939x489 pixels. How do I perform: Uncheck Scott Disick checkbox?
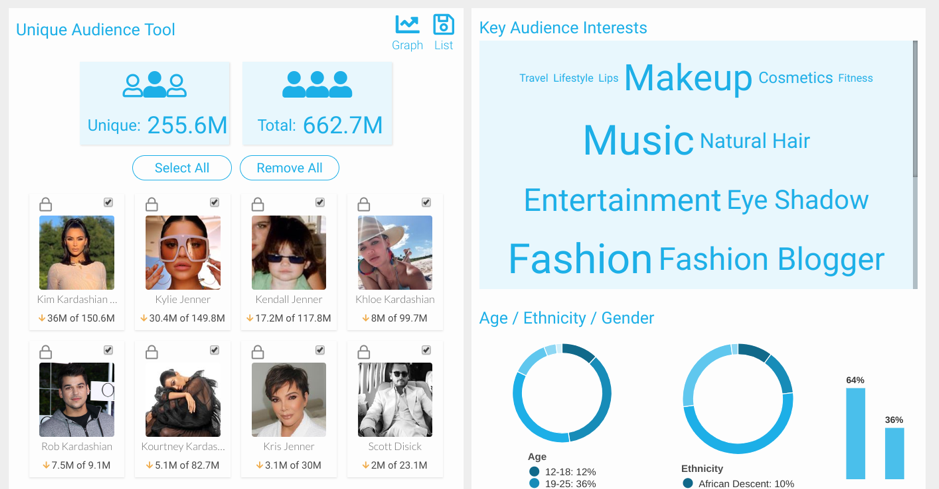coord(426,350)
